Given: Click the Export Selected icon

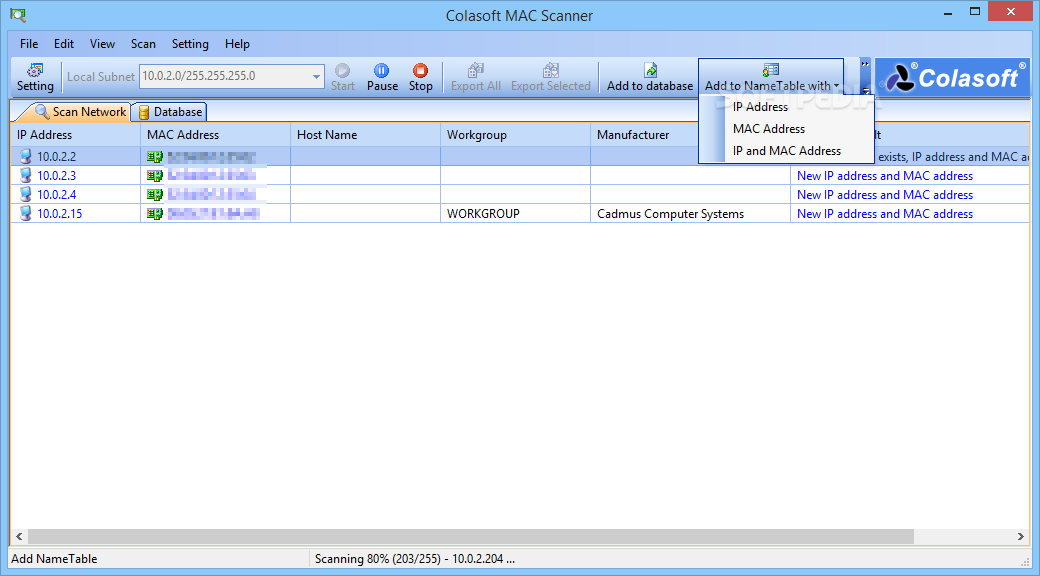Looking at the screenshot, I should pyautogui.click(x=551, y=70).
